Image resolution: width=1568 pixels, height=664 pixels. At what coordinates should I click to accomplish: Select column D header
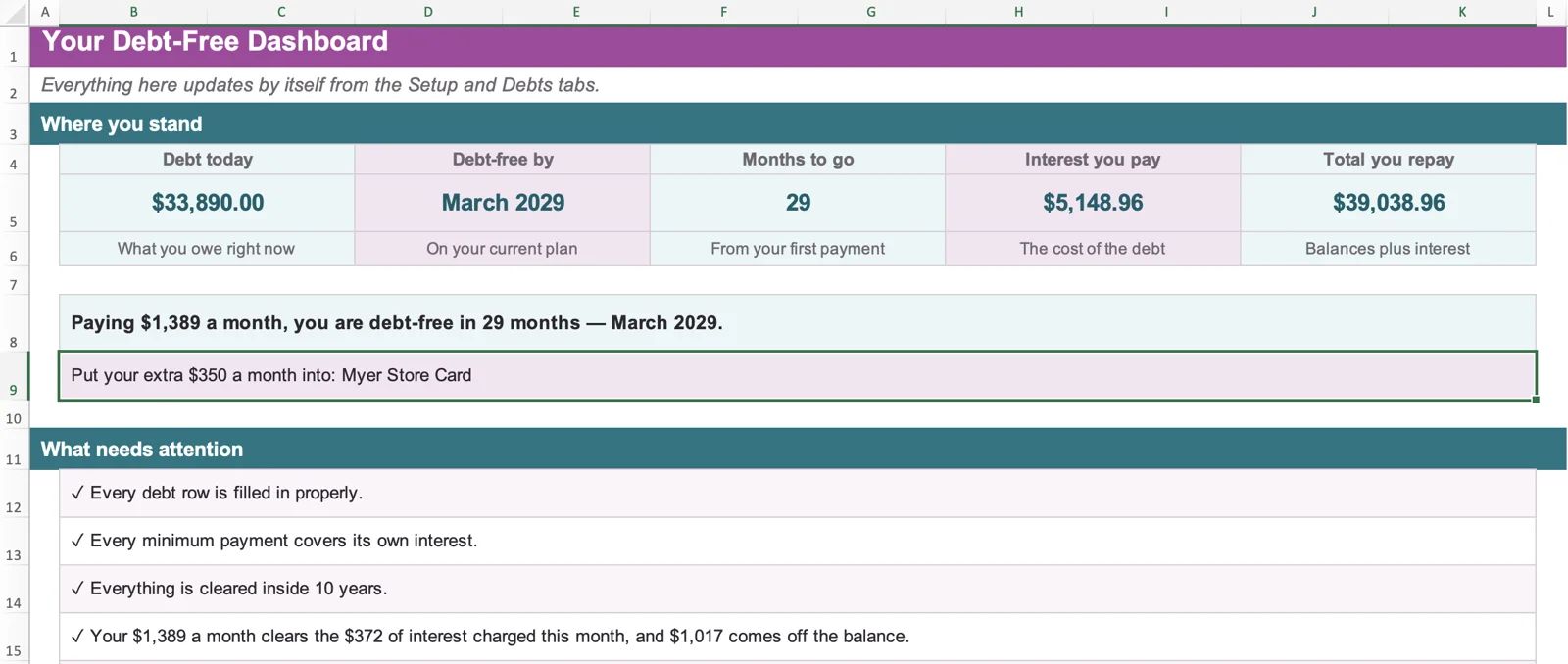coord(428,12)
